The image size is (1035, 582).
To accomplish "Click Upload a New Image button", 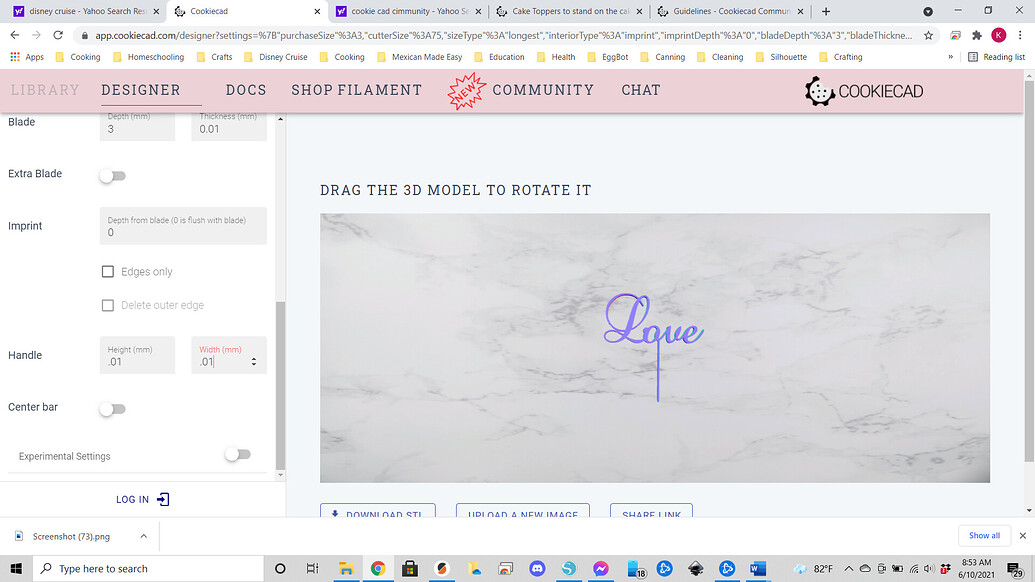I will click(522, 513).
